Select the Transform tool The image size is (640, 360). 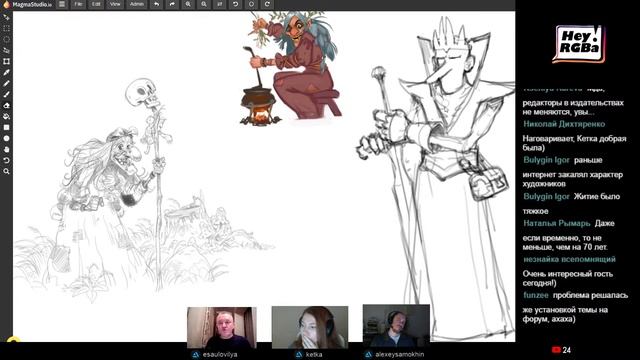point(6,62)
